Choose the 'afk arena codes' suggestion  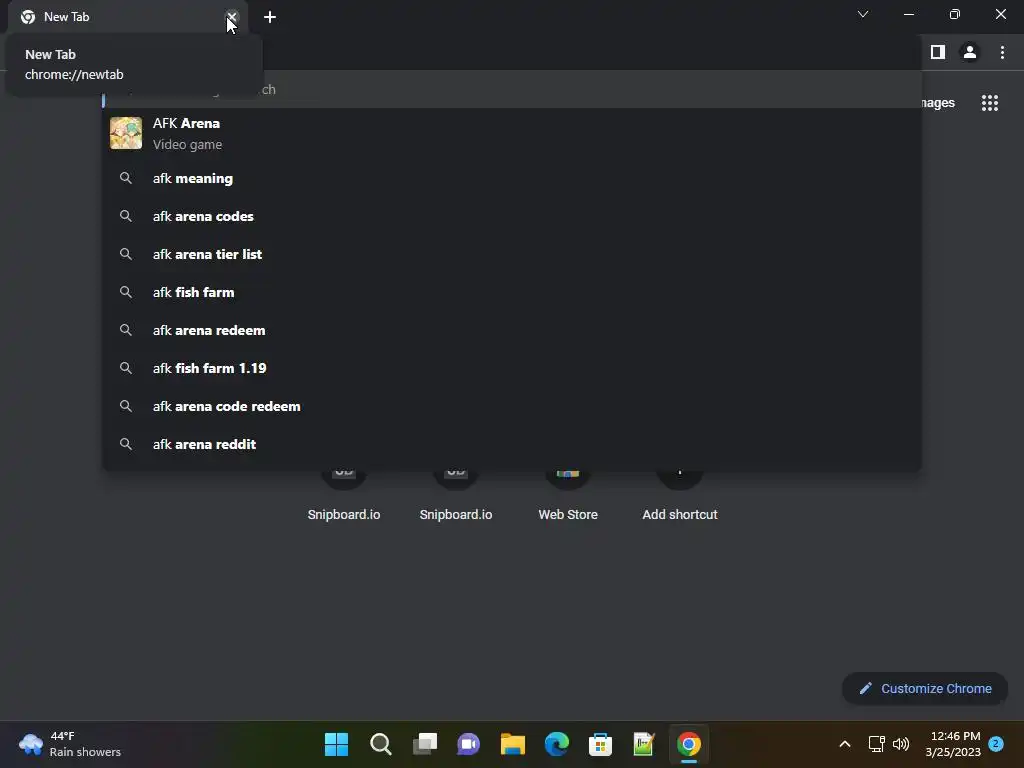(x=512, y=216)
